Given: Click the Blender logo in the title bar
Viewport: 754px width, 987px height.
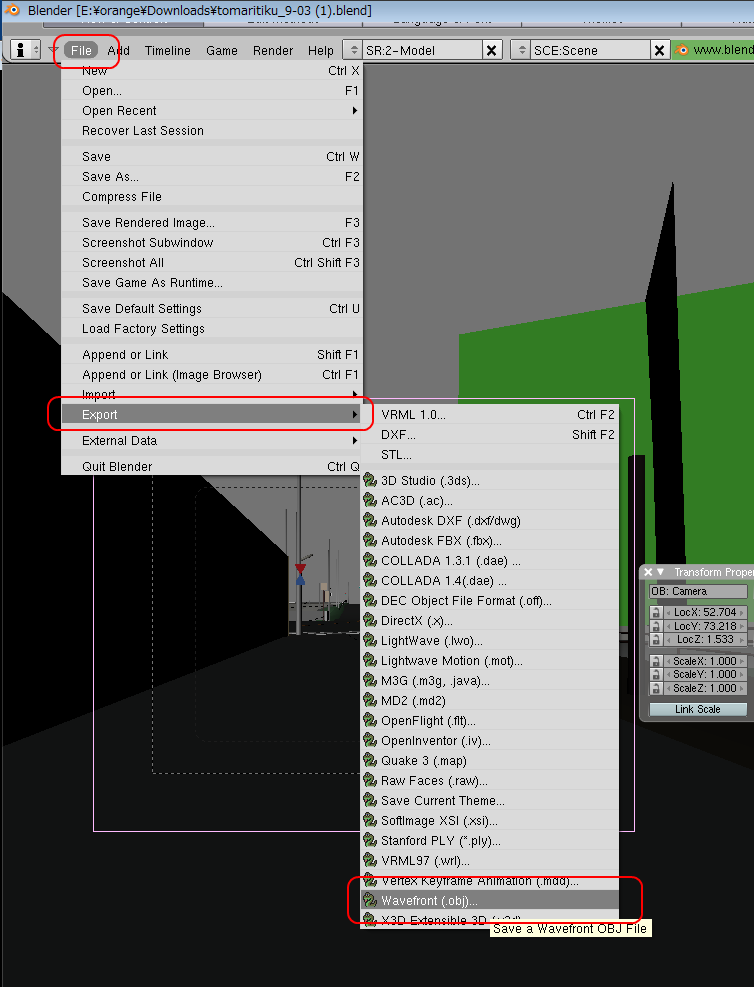Looking at the screenshot, I should (x=13, y=10).
